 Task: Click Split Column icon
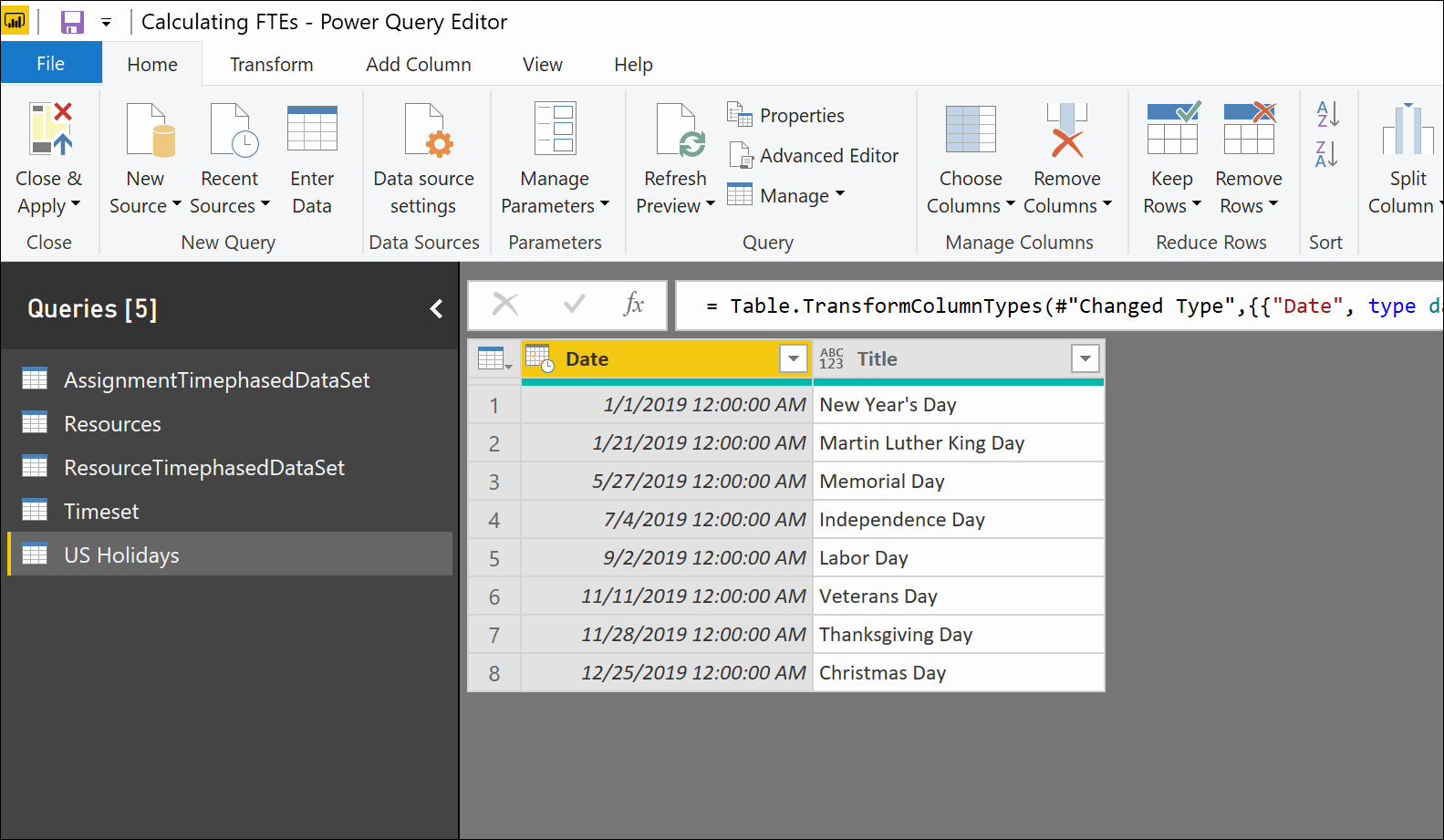coord(1408,129)
